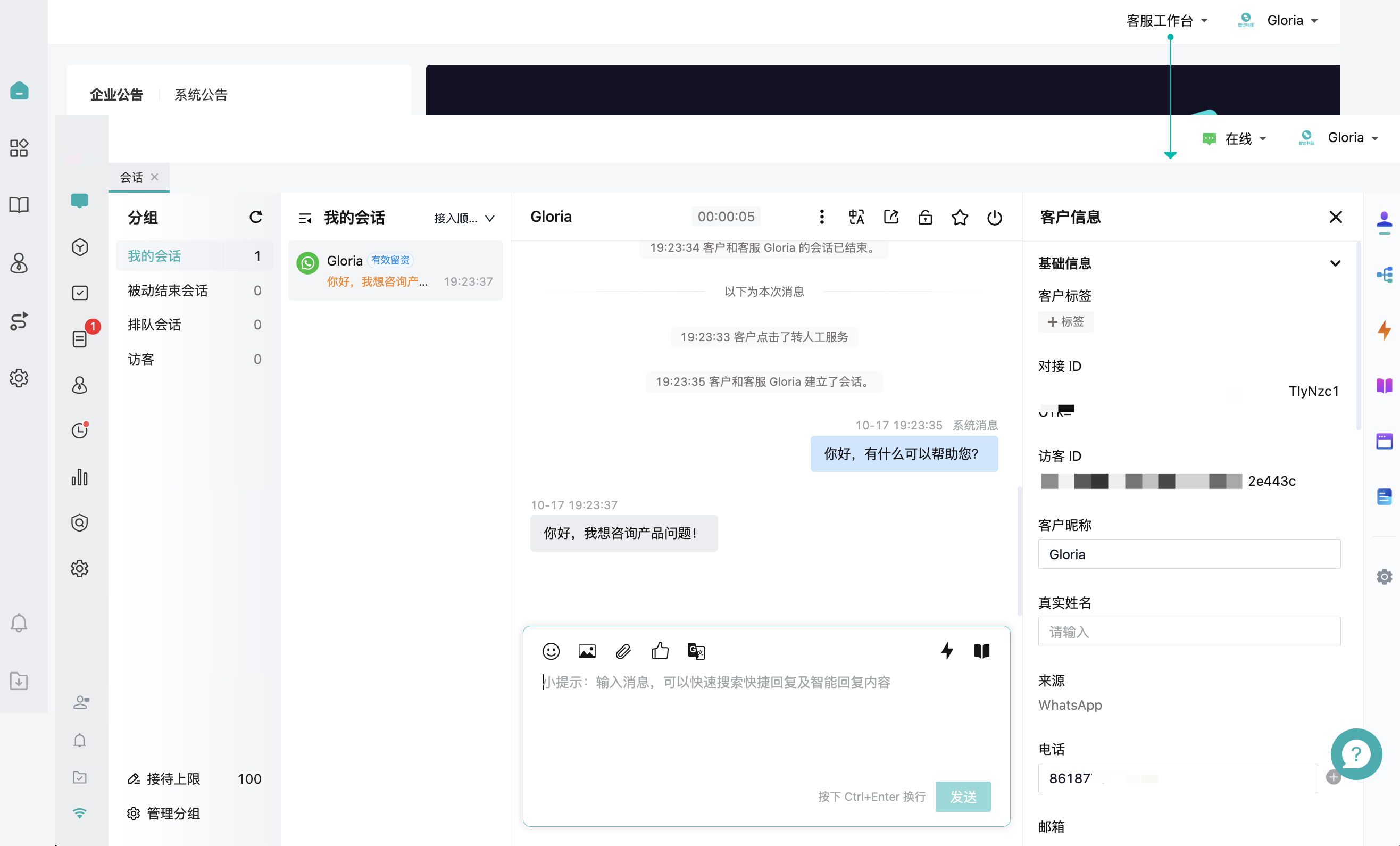Star the Gloria conversation as favorite
Viewport: 1400px width, 846px height.
(x=960, y=217)
